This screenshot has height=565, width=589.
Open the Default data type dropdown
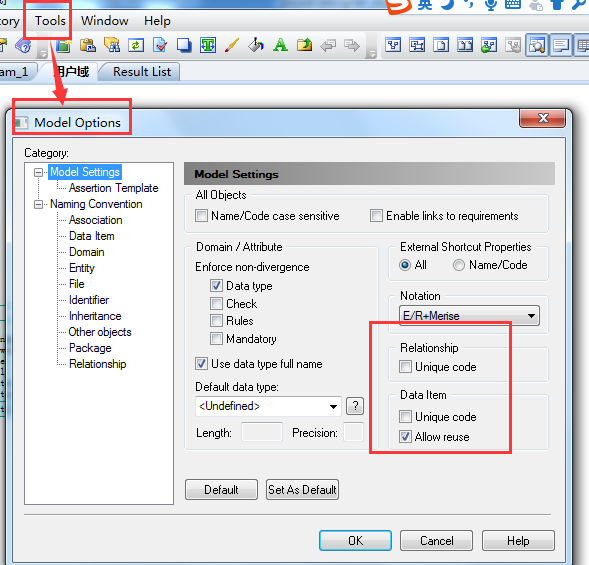coord(268,406)
